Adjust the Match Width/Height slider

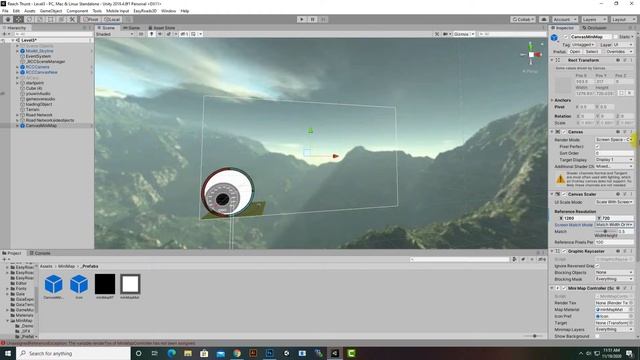click(606, 231)
